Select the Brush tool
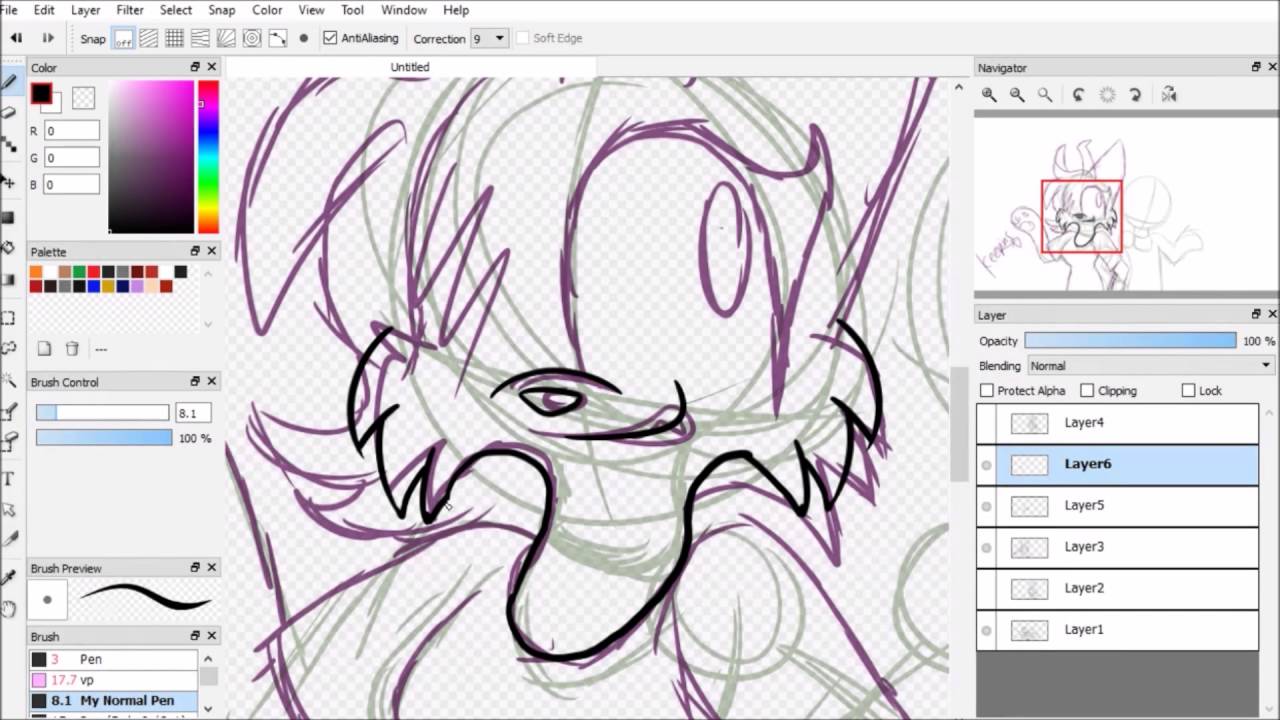This screenshot has height=720, width=1280. coord(8,81)
